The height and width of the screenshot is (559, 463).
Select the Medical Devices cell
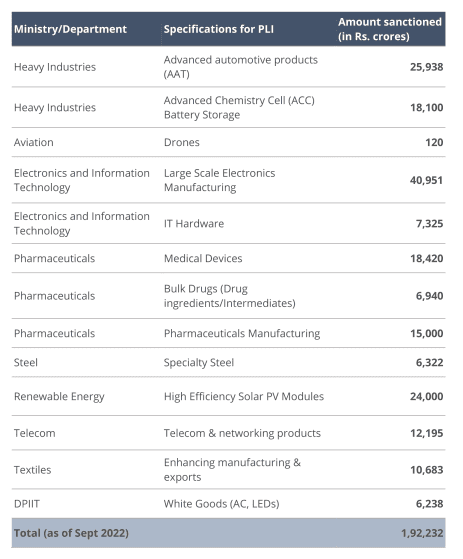[203, 258]
